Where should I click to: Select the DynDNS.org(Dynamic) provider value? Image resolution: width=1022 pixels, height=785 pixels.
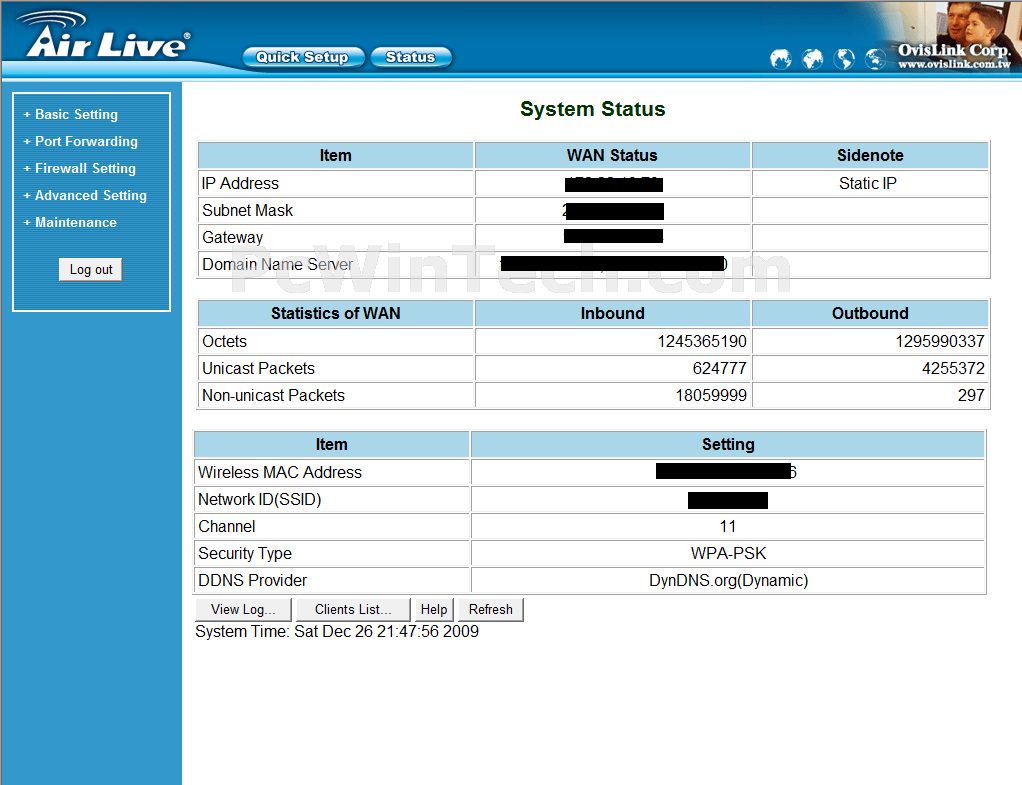point(728,580)
